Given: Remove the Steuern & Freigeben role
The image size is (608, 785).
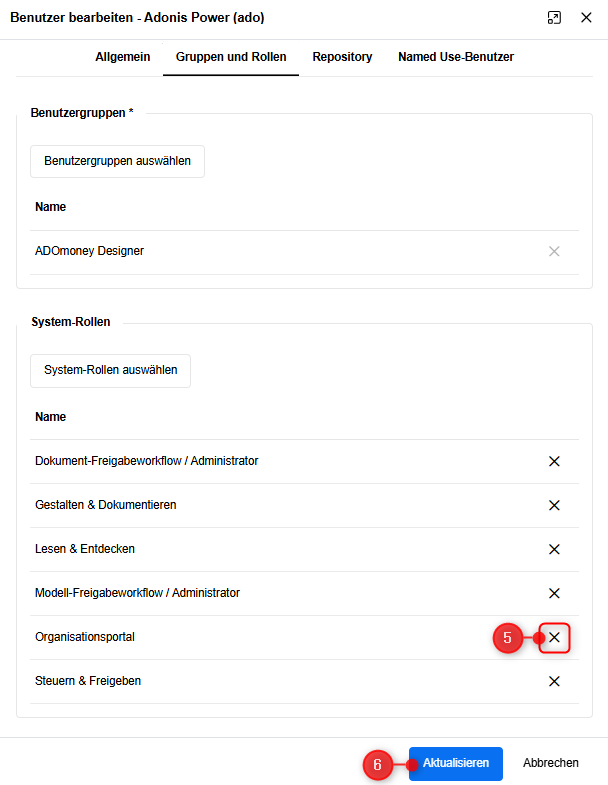Looking at the screenshot, I should (554, 681).
